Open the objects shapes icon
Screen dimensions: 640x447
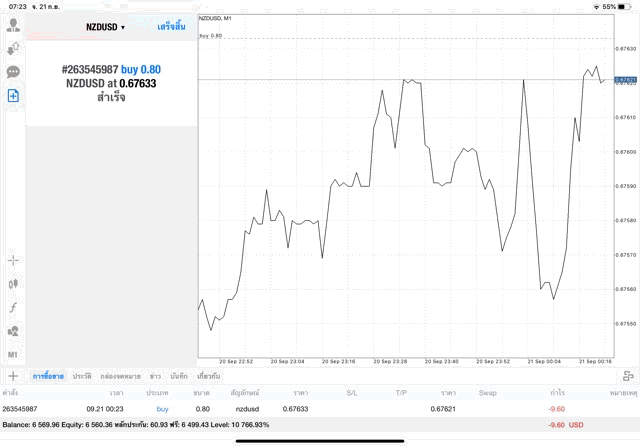[13, 331]
